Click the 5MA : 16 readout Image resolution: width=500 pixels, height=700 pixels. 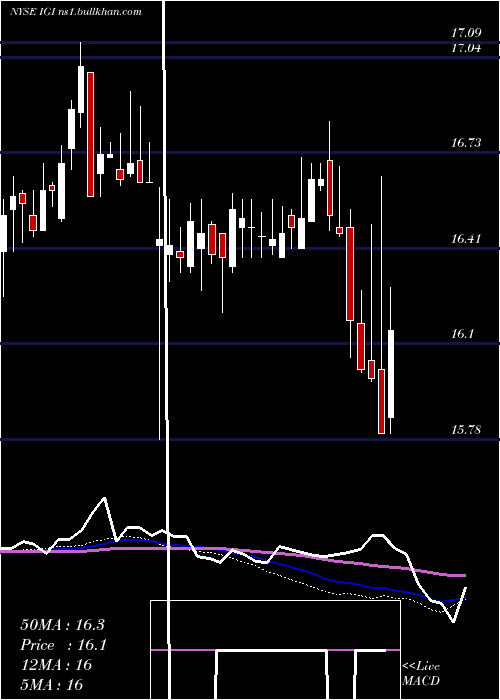tap(52, 684)
